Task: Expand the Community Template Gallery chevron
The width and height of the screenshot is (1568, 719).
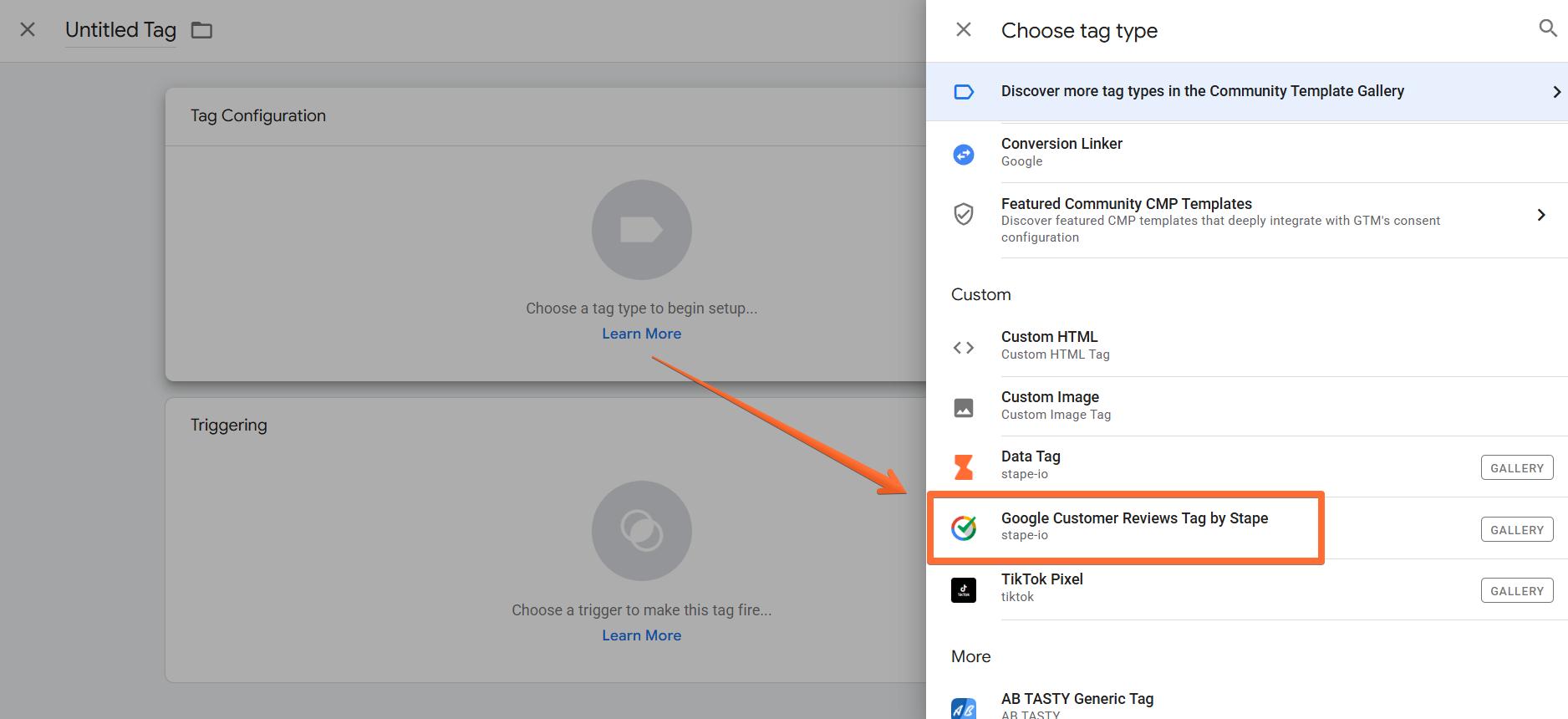Action: [1556, 91]
